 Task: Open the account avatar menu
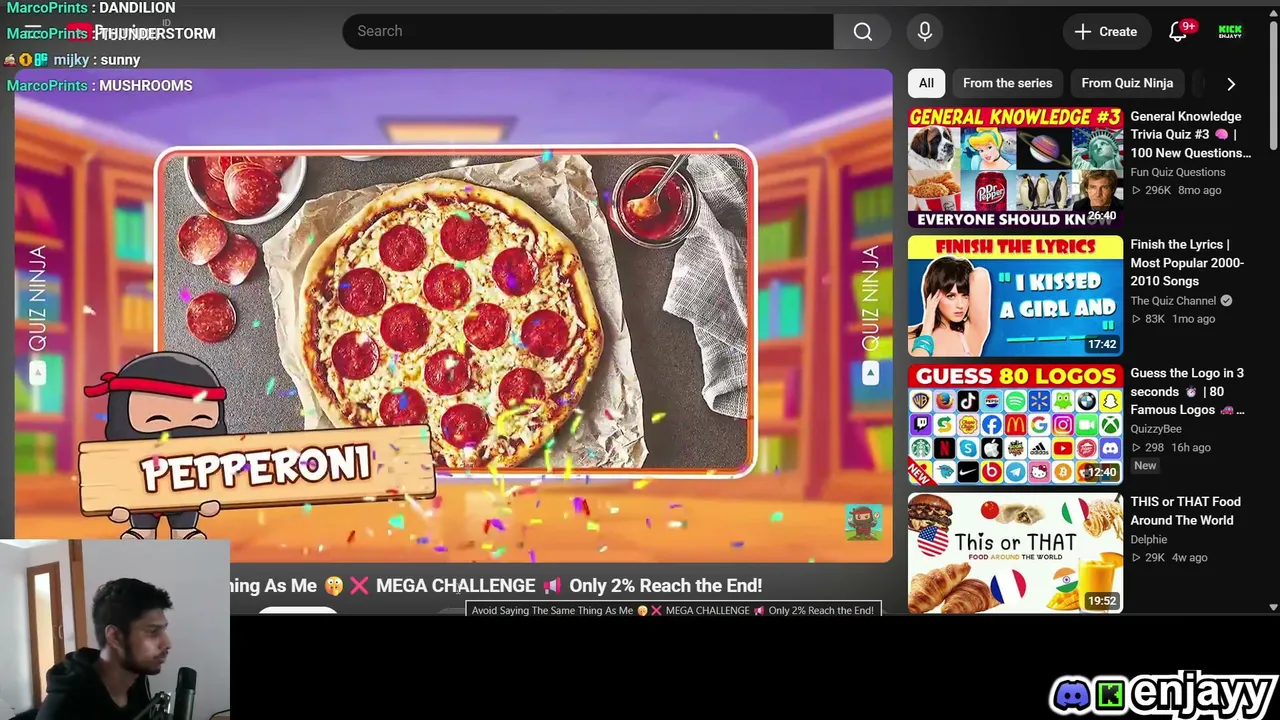[x=1230, y=31]
